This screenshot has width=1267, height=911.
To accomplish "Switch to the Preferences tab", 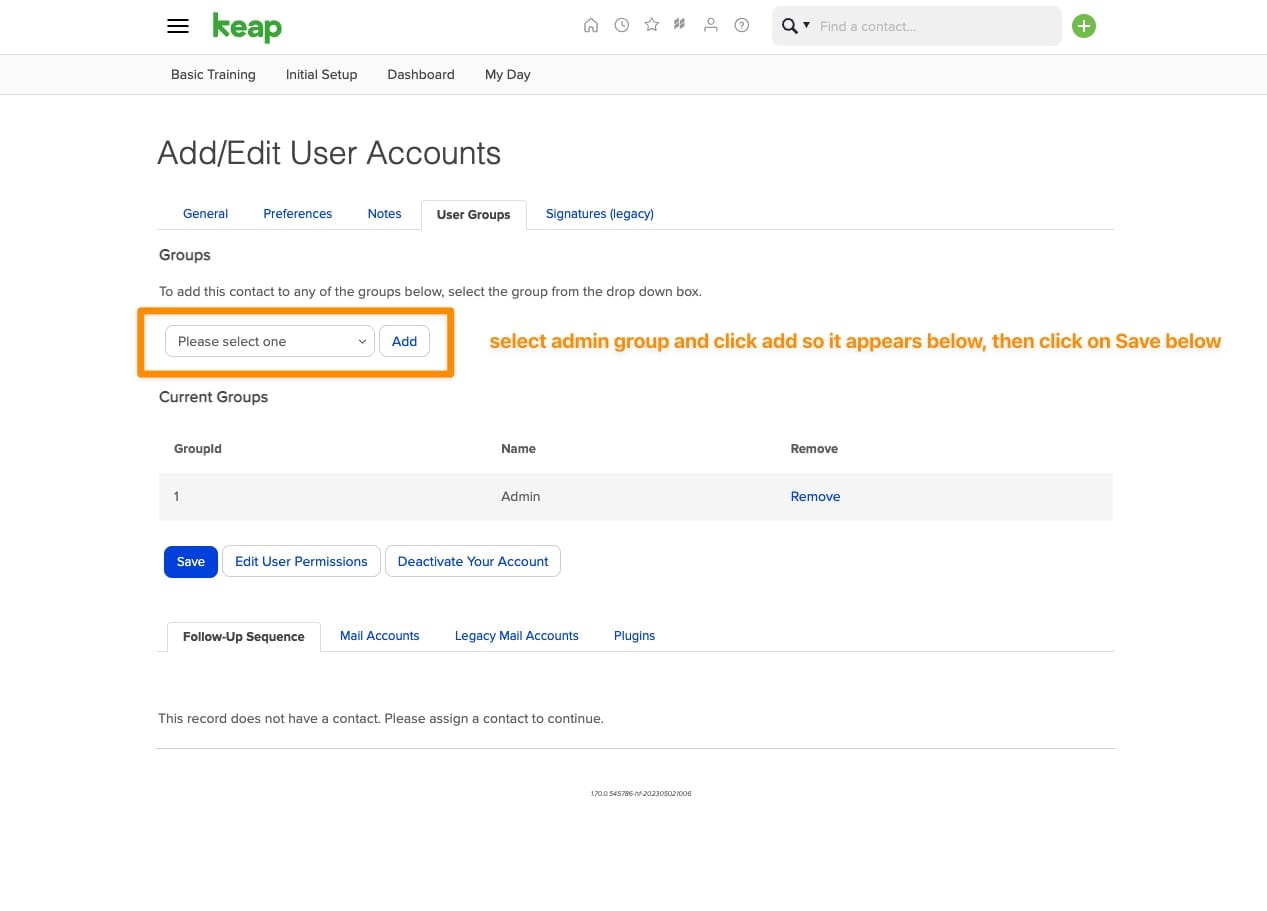I will tap(297, 213).
